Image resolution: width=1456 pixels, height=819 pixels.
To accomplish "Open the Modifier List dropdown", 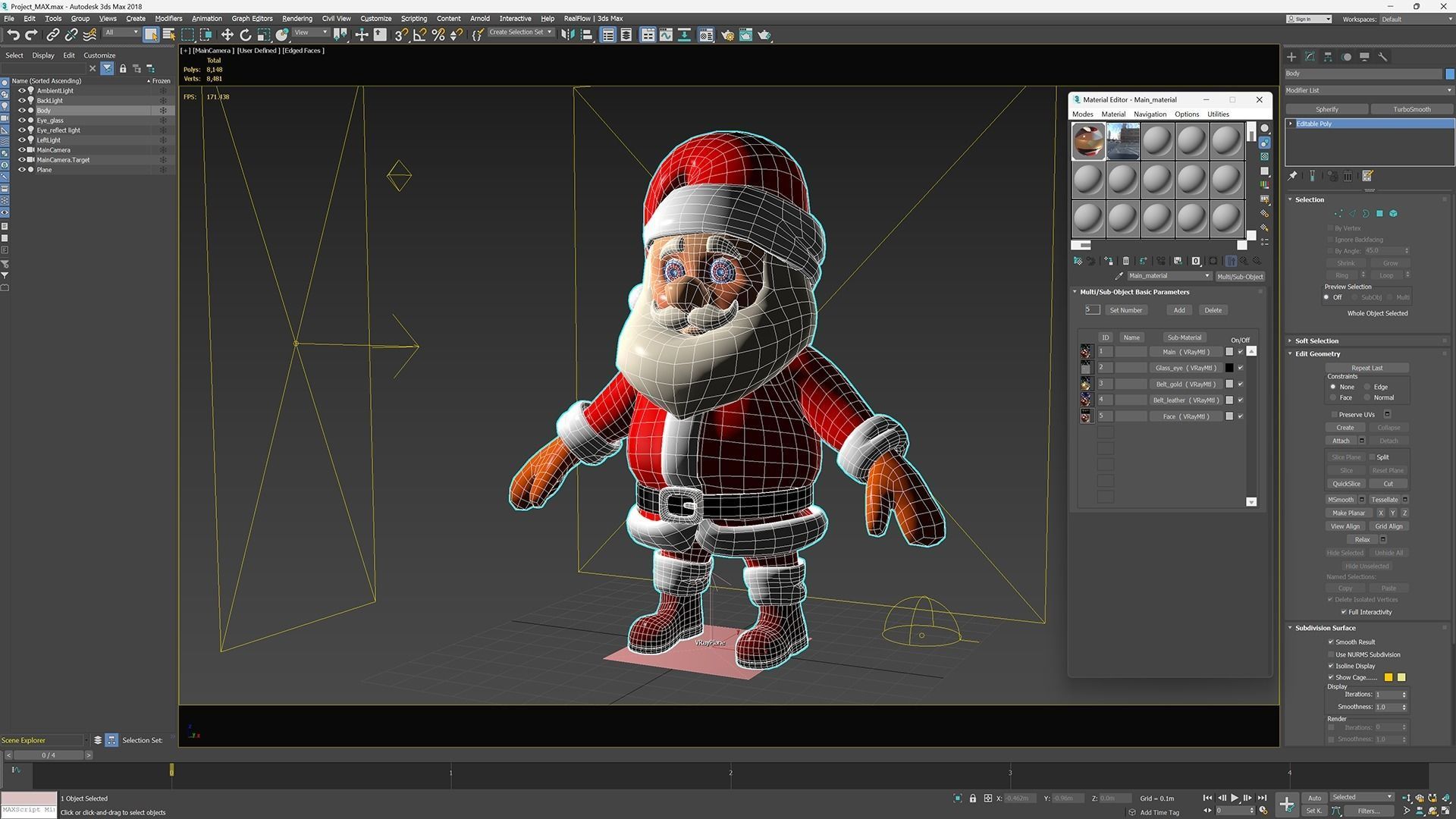I will pyautogui.click(x=1369, y=90).
